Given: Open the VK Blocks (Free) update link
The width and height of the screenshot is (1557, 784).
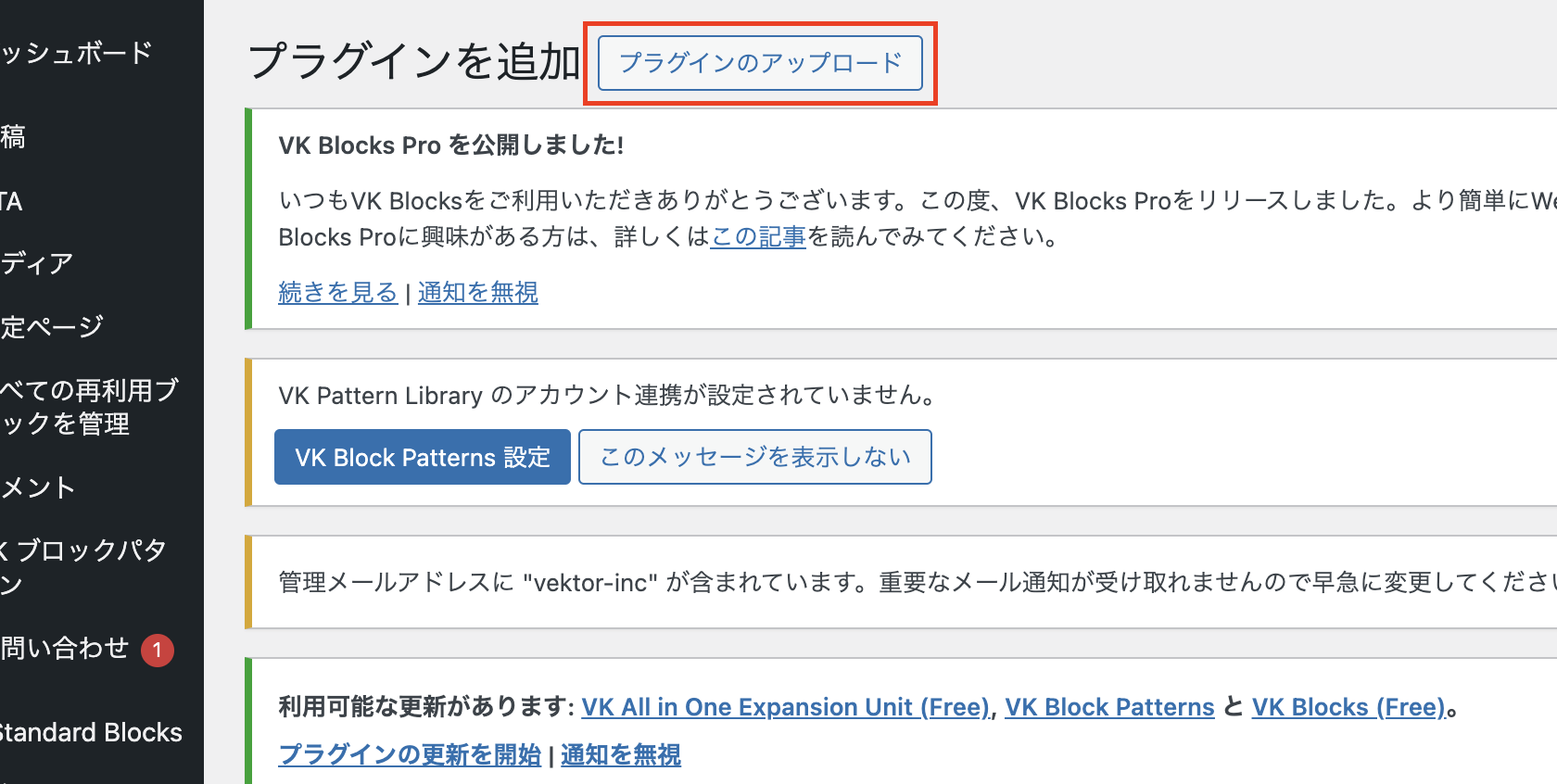Looking at the screenshot, I should point(1348,707).
